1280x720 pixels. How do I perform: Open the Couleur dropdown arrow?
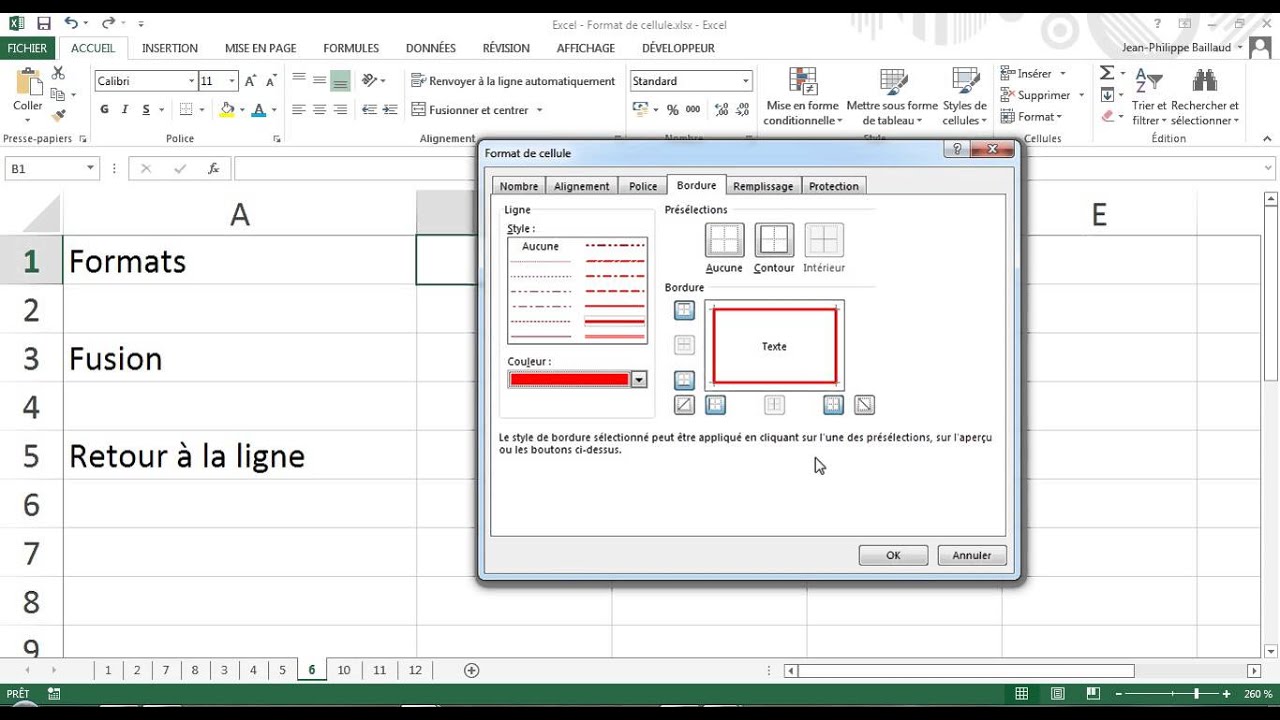[639, 379]
